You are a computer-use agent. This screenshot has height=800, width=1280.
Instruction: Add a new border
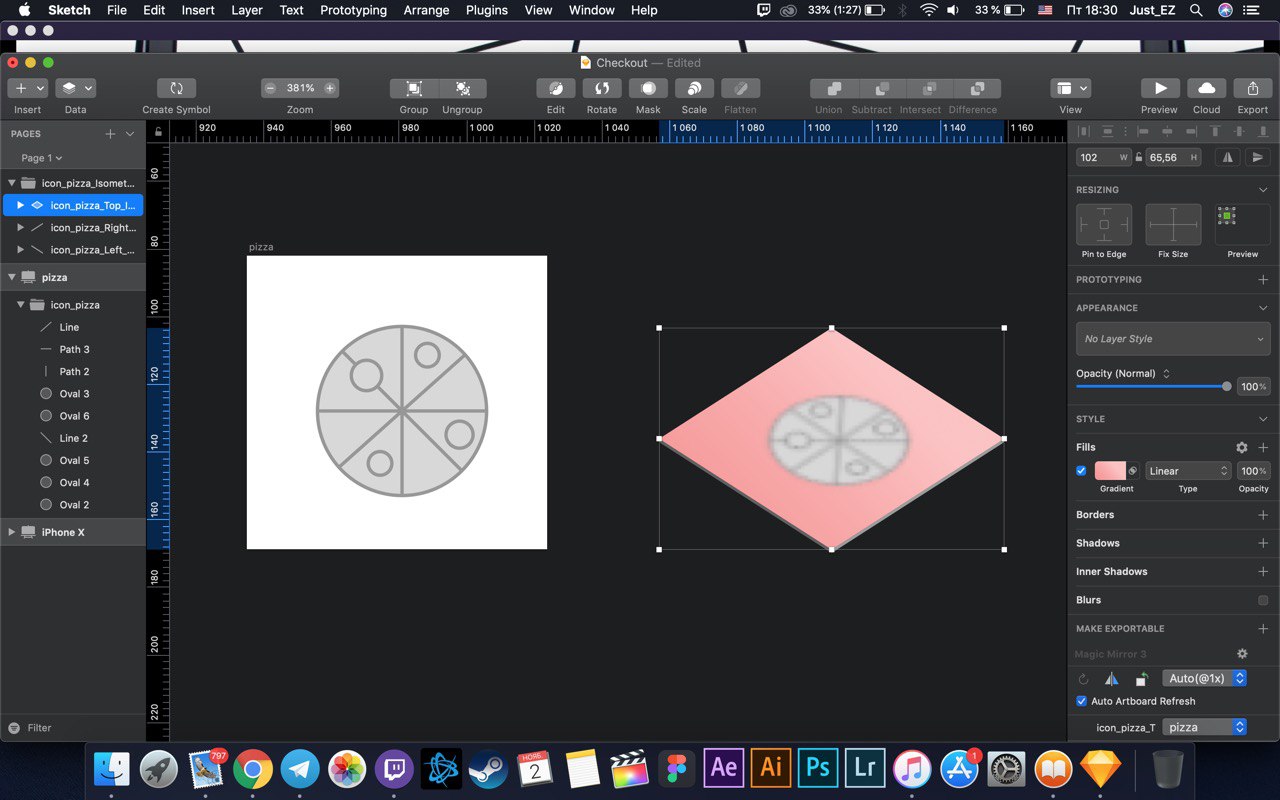1263,515
